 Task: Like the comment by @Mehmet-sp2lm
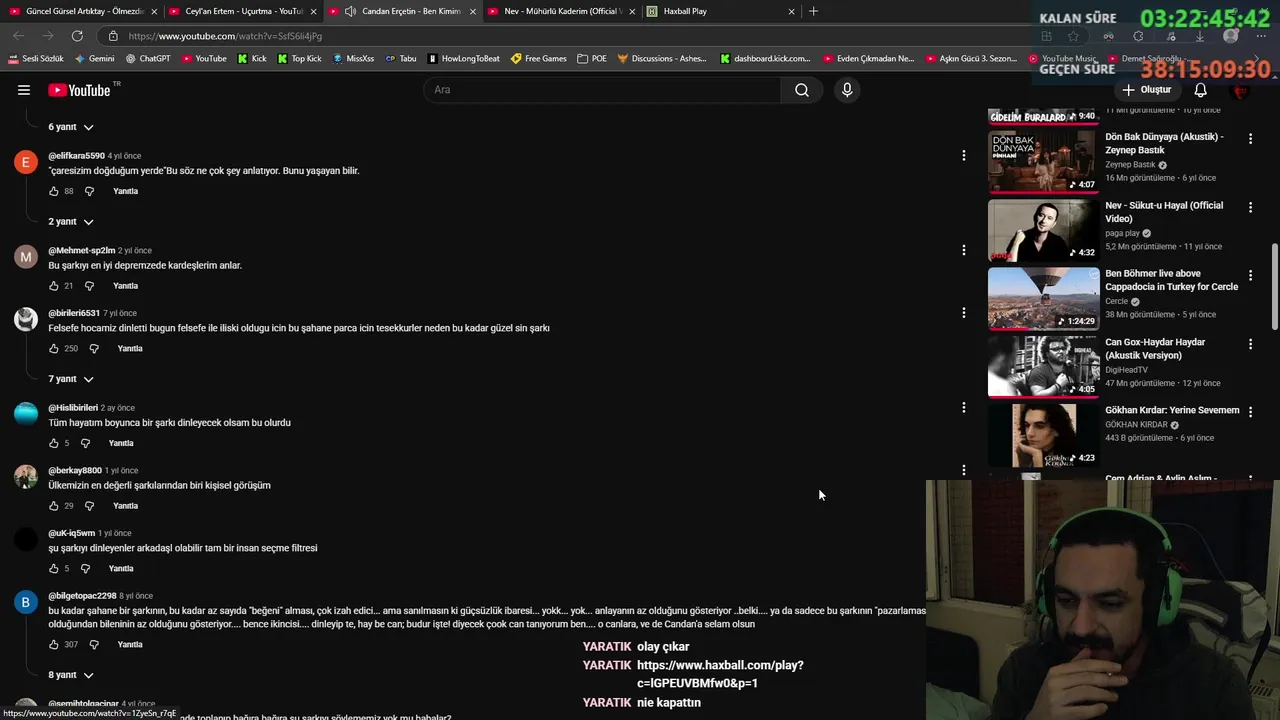pyautogui.click(x=54, y=286)
